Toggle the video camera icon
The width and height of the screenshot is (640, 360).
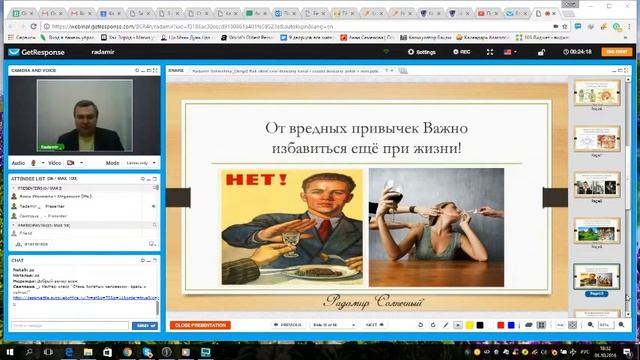71,163
